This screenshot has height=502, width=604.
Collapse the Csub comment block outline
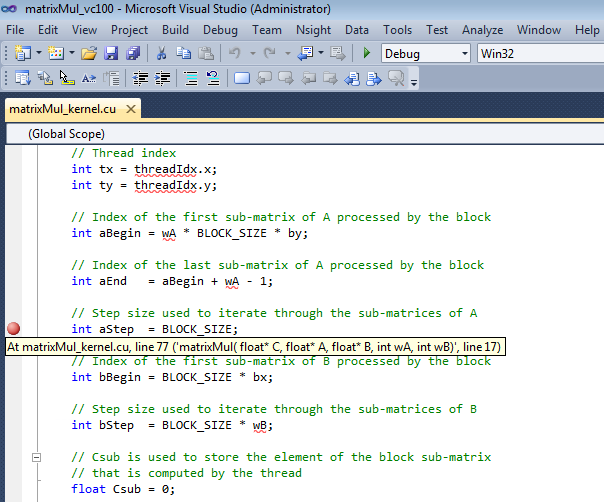click(38, 457)
